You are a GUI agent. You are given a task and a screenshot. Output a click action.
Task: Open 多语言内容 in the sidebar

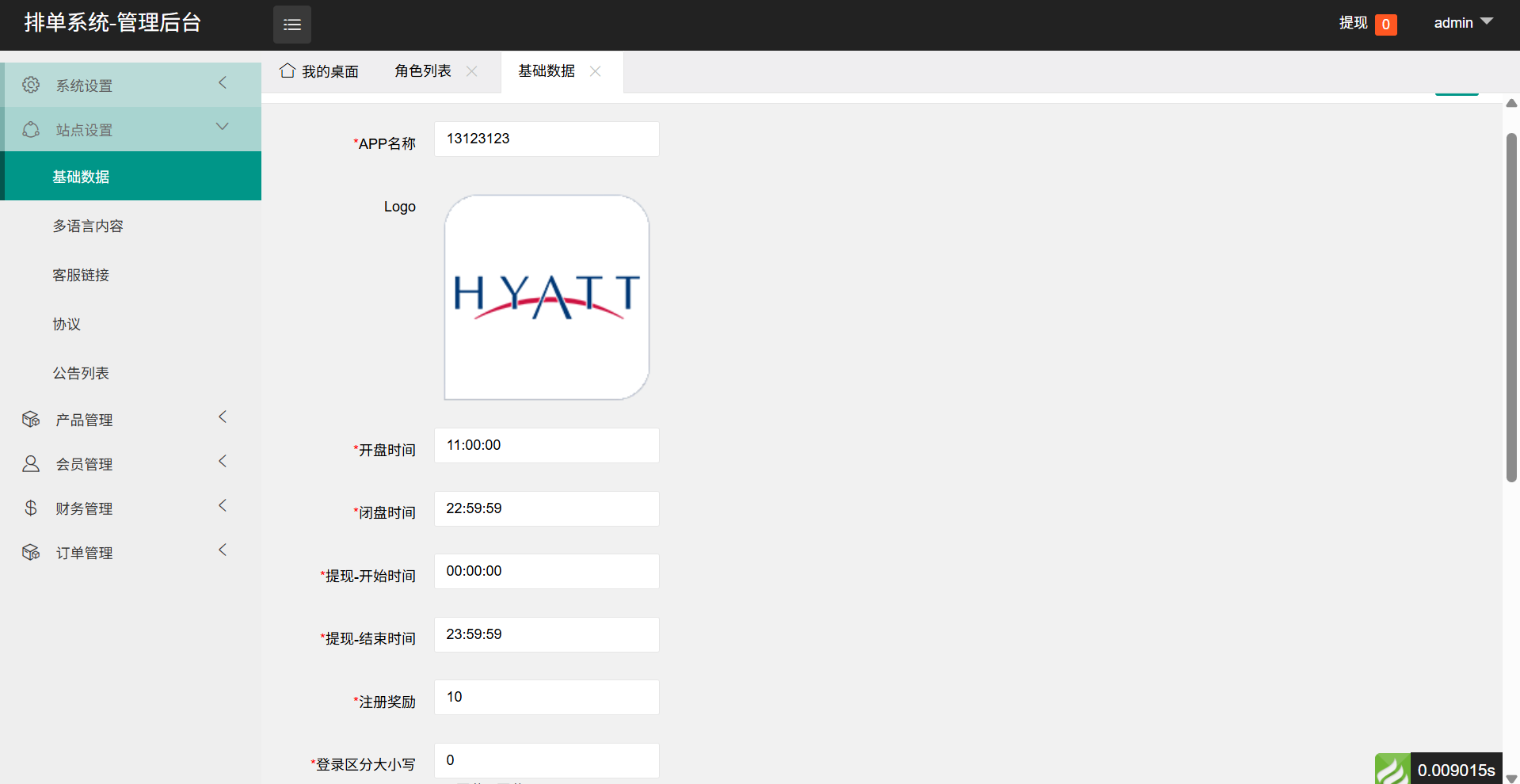131,226
